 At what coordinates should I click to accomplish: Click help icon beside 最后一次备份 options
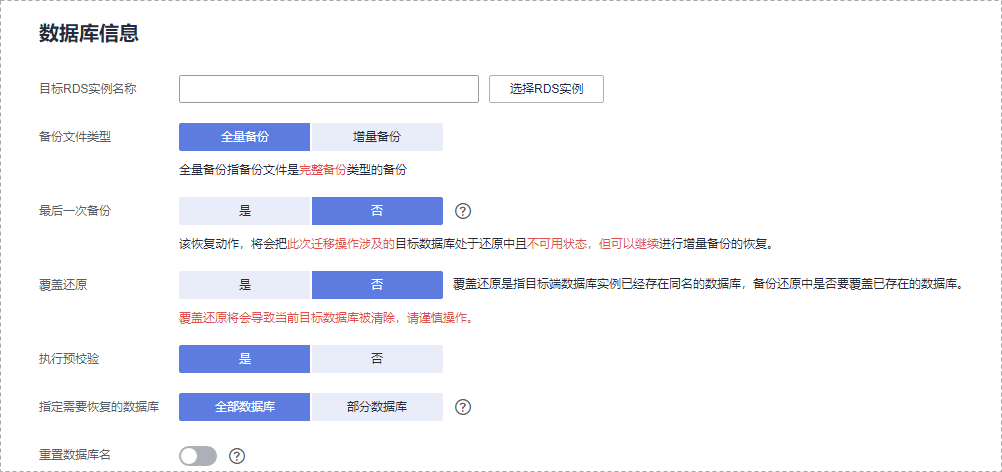tap(463, 211)
